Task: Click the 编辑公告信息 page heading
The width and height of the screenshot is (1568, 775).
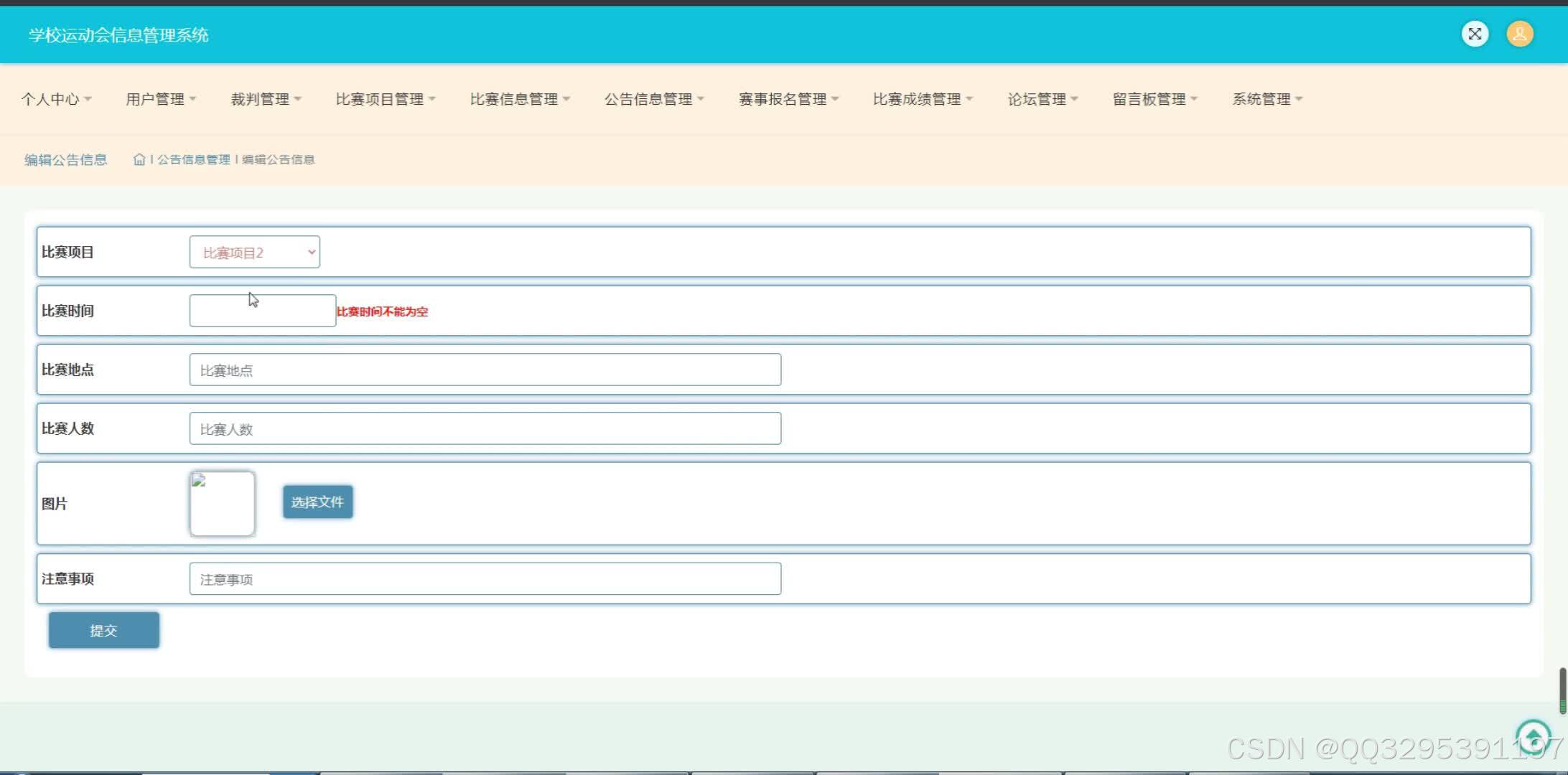Action: (66, 159)
